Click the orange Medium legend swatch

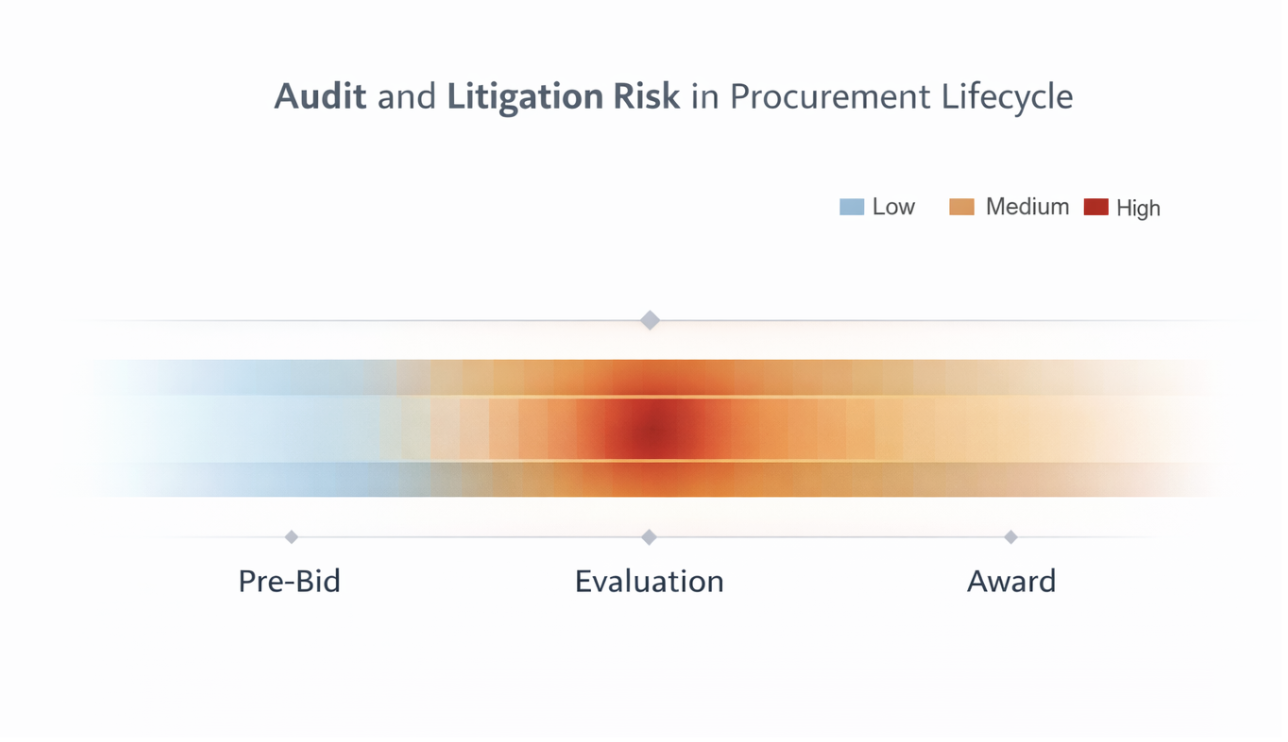(961, 207)
